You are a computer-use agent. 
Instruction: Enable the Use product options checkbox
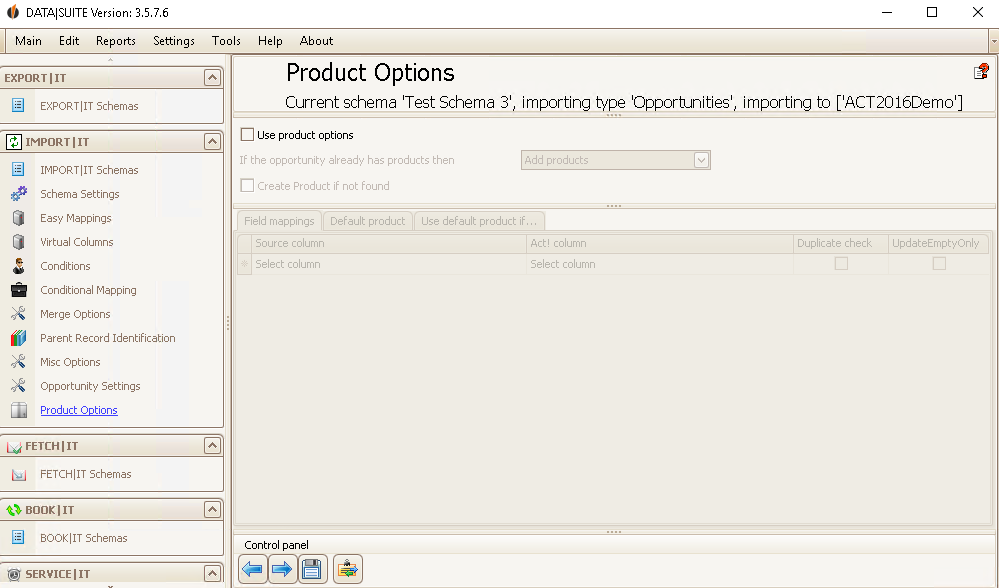coord(247,134)
